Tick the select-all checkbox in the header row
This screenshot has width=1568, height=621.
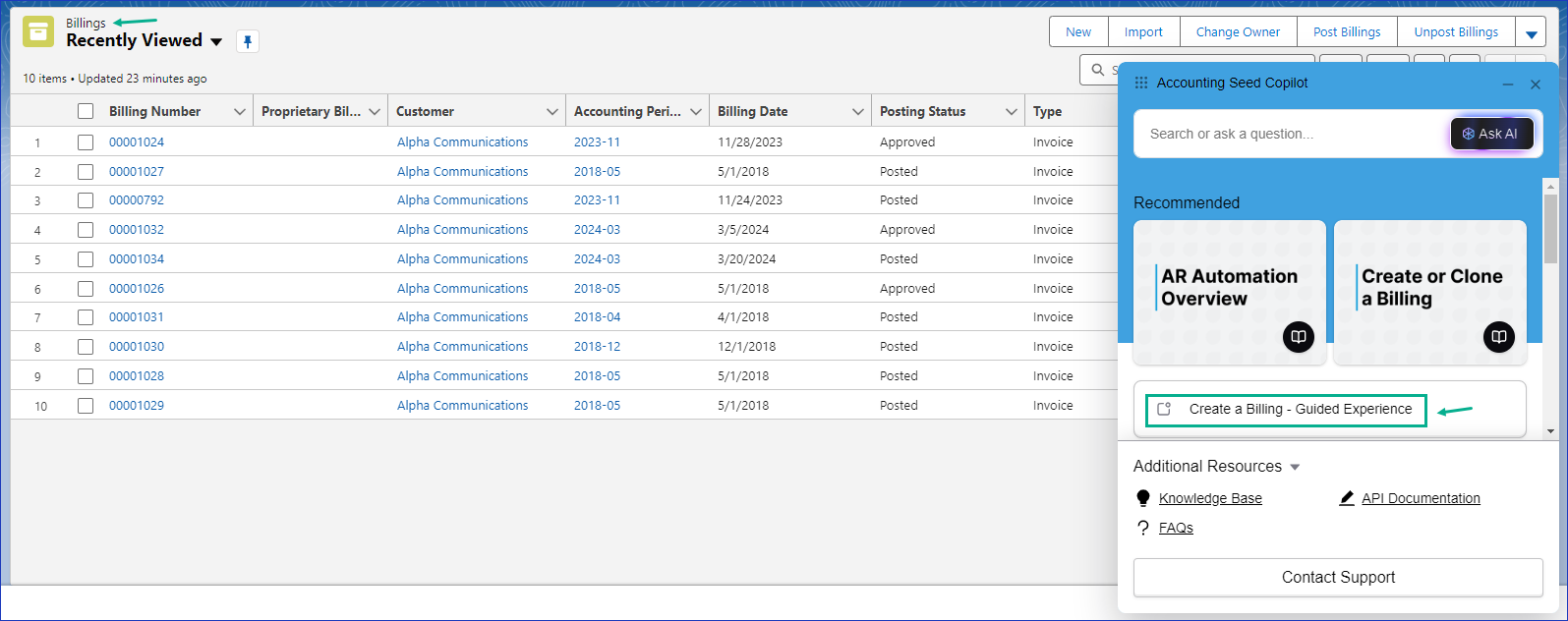[x=86, y=111]
